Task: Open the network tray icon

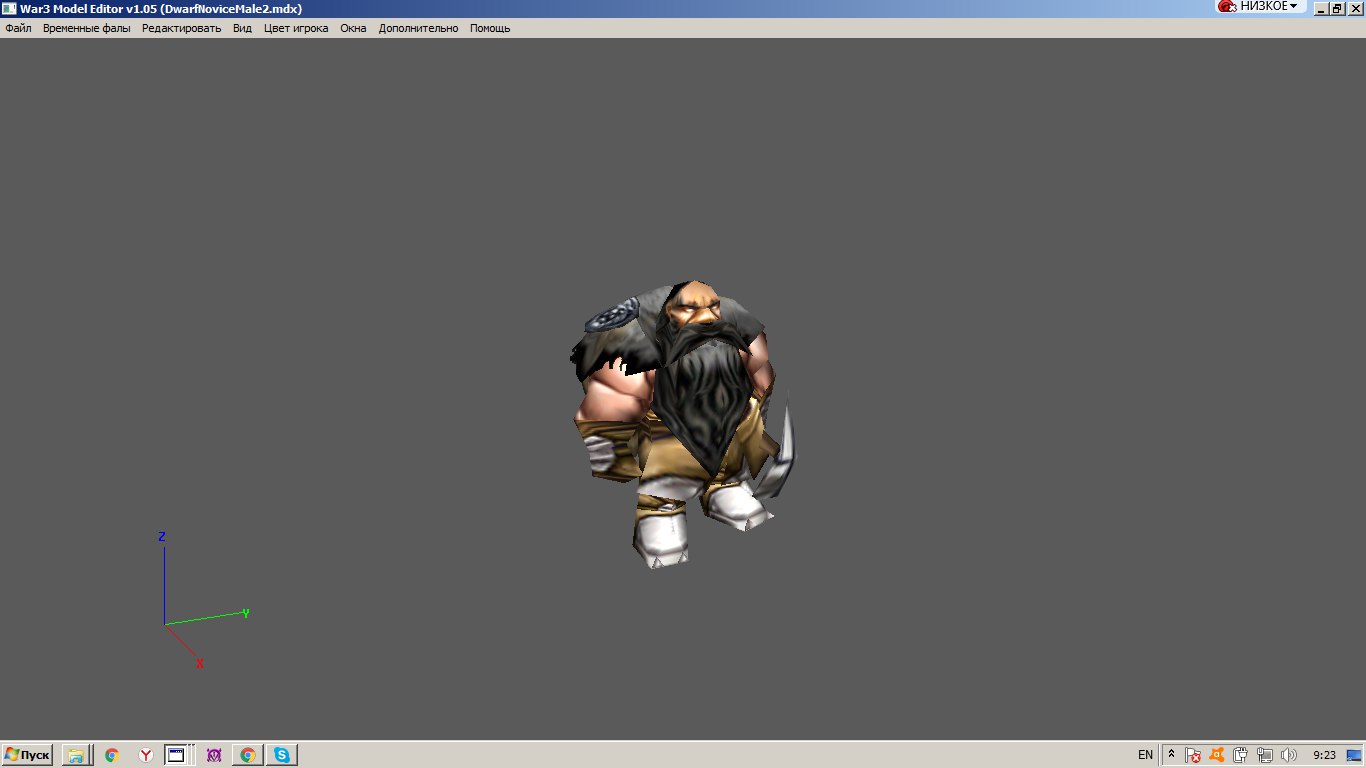Action: (1264, 755)
